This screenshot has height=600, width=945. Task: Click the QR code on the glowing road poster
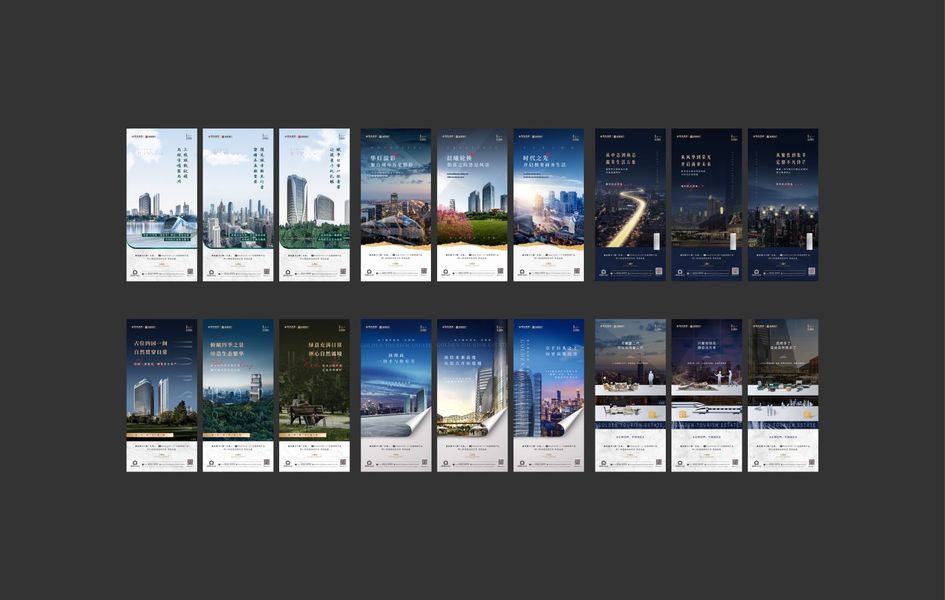[x=659, y=272]
